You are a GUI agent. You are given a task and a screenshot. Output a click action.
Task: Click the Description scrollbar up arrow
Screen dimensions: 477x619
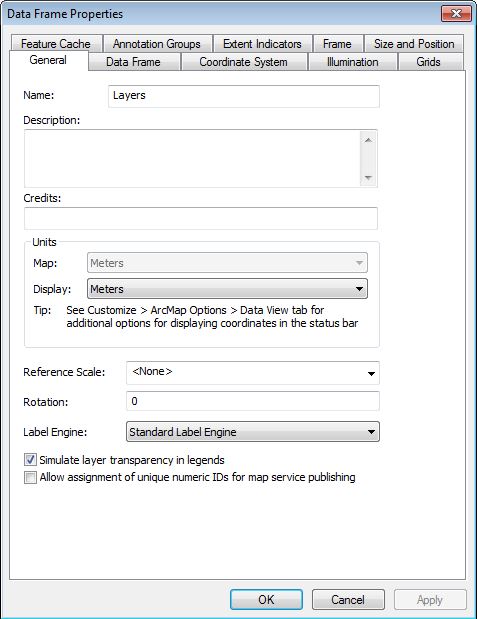coord(368,141)
